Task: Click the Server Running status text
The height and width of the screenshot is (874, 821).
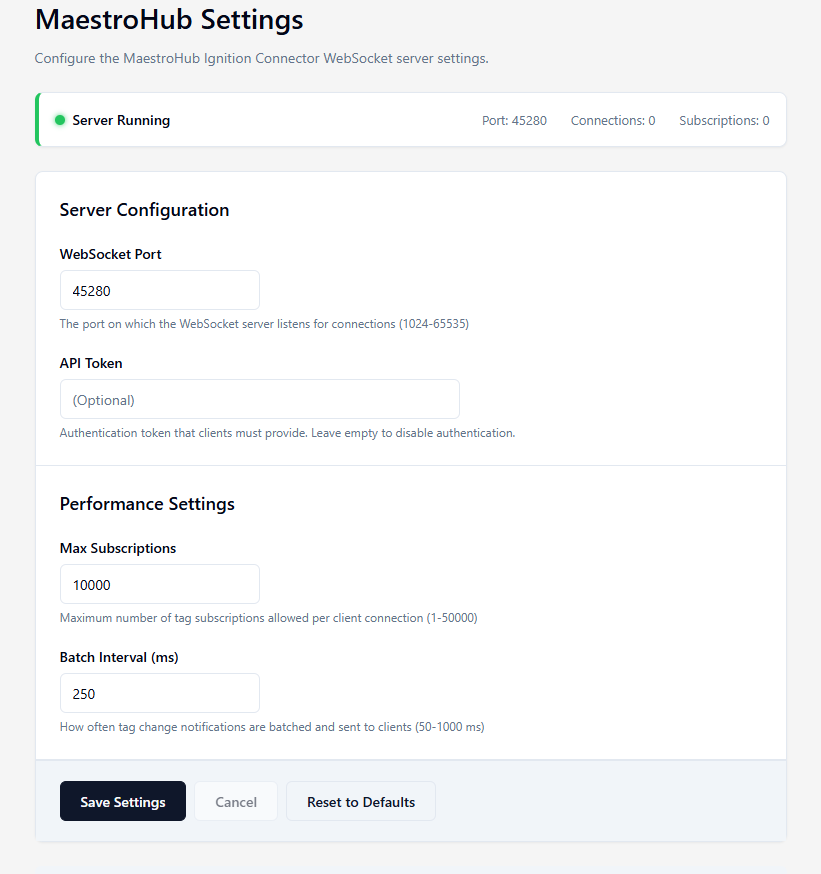Action: [121, 120]
